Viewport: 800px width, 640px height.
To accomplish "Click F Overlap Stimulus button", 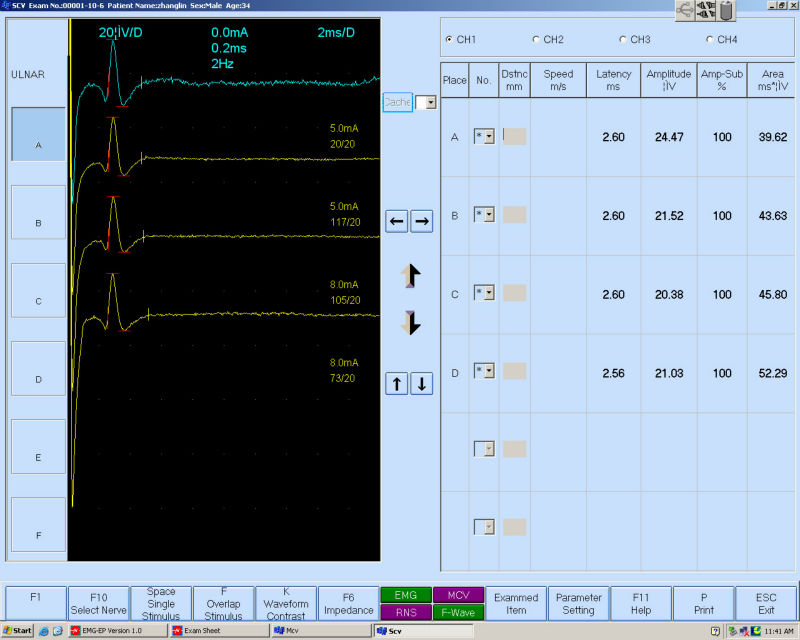I will (x=223, y=603).
